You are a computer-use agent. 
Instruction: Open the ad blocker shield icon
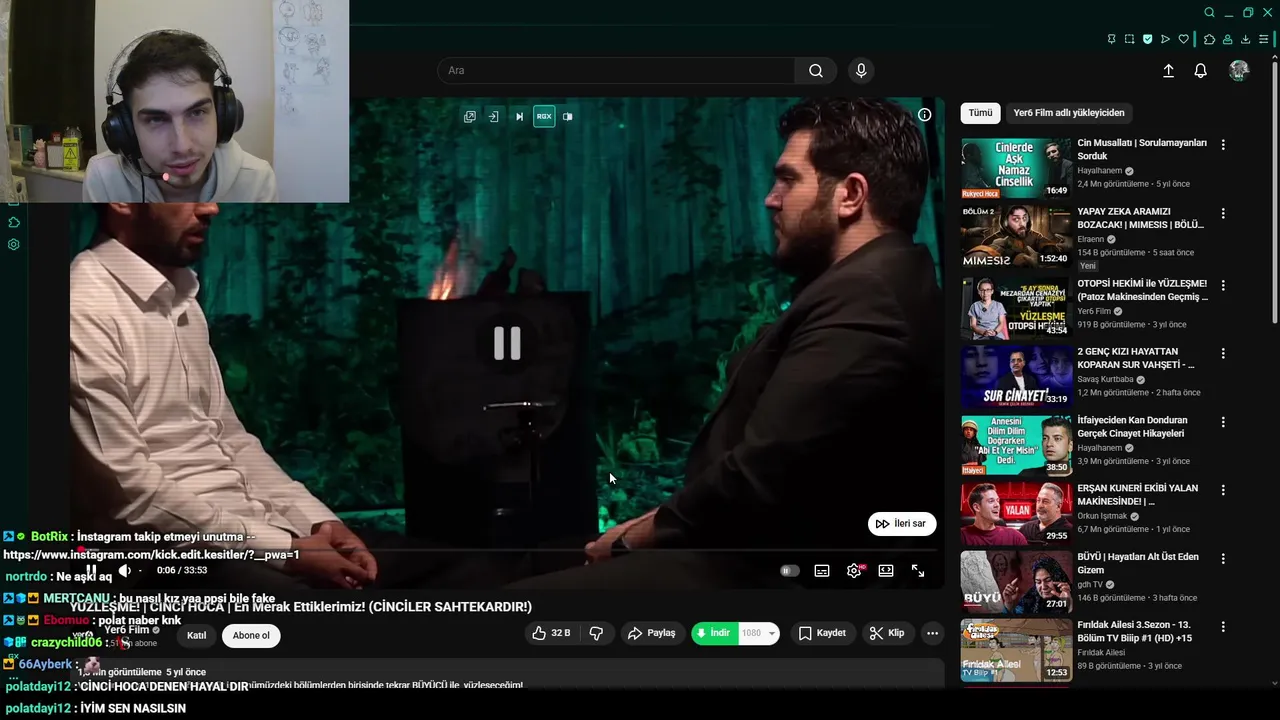(x=1147, y=39)
